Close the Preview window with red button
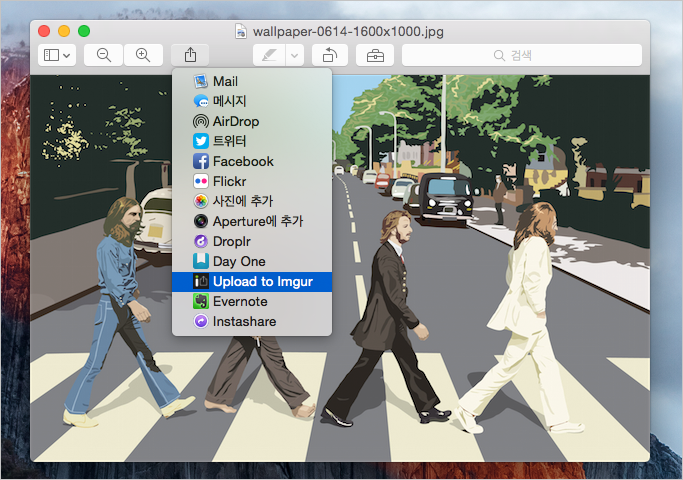The width and height of the screenshot is (683, 480). click(44, 31)
